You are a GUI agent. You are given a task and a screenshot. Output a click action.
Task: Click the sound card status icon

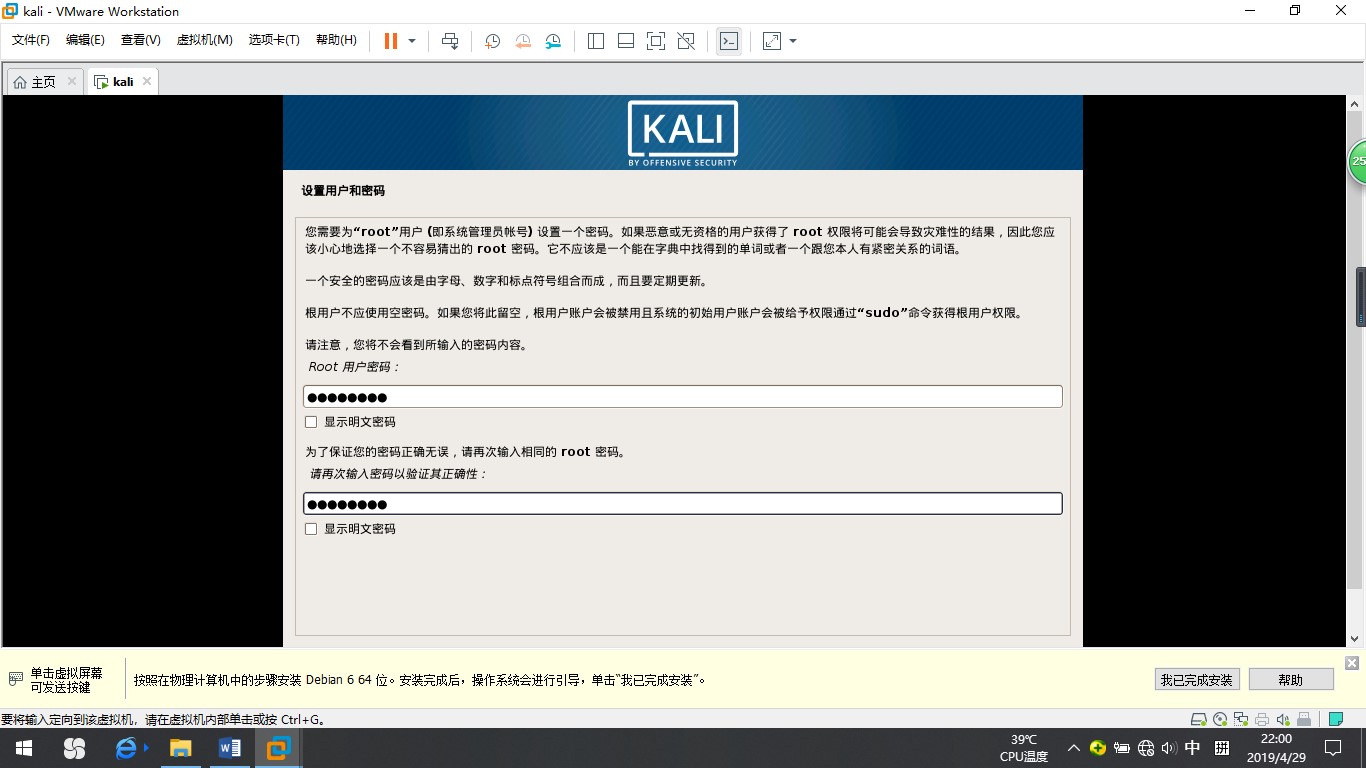coord(1283,719)
